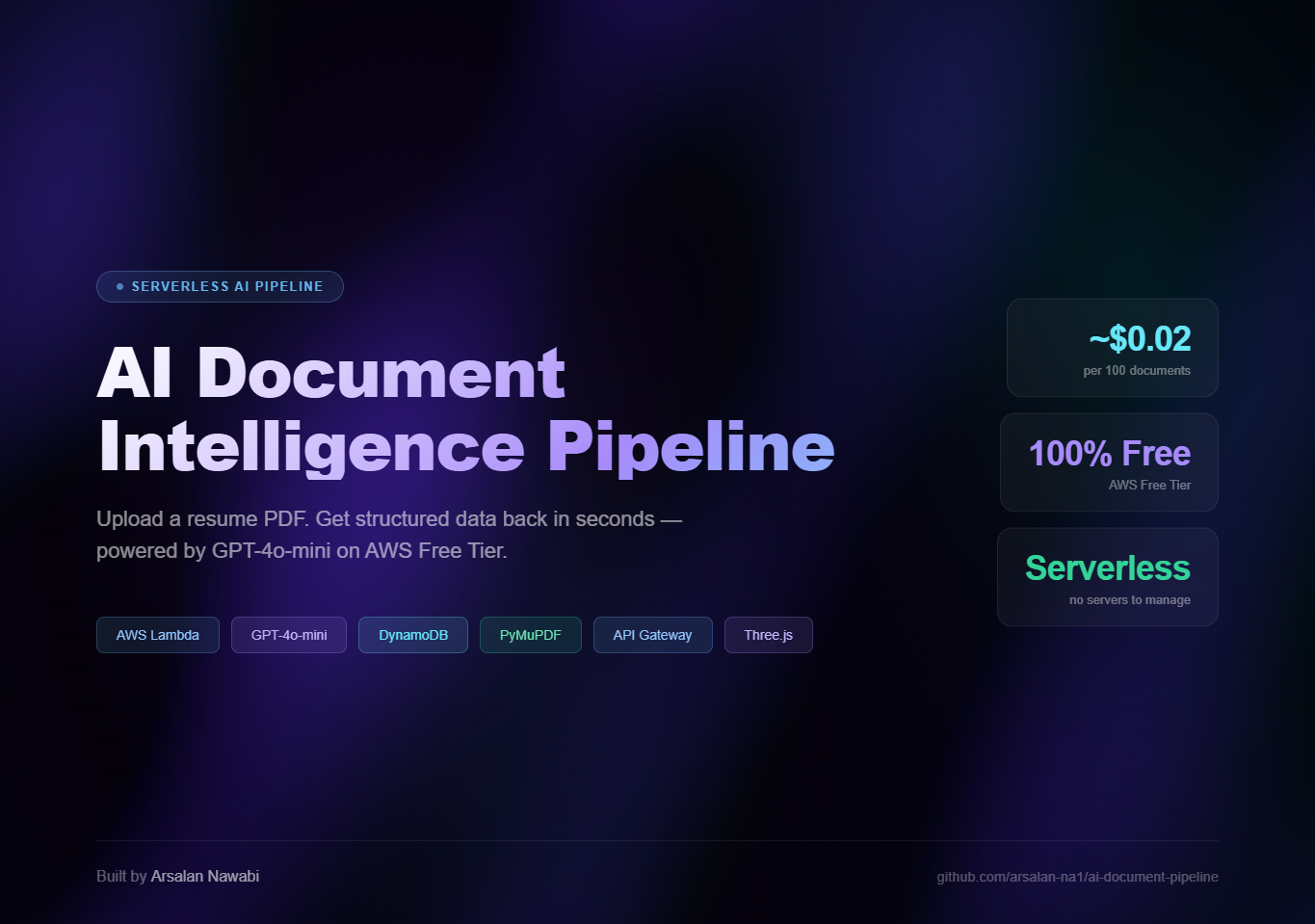
Task: Select the Serverless stat card
Action: [x=1108, y=577]
